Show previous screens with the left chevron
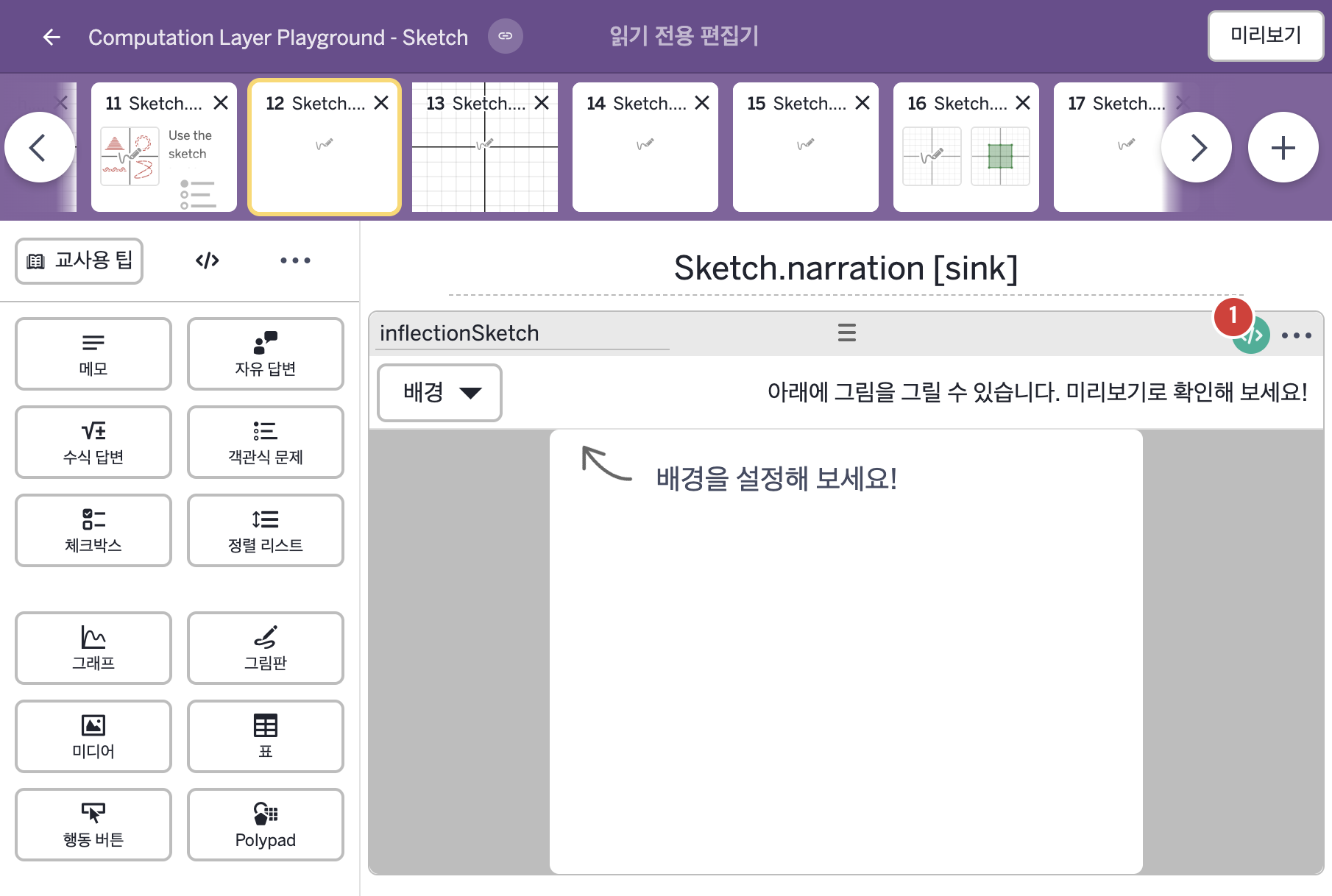This screenshot has height=896, width=1332. (40, 147)
